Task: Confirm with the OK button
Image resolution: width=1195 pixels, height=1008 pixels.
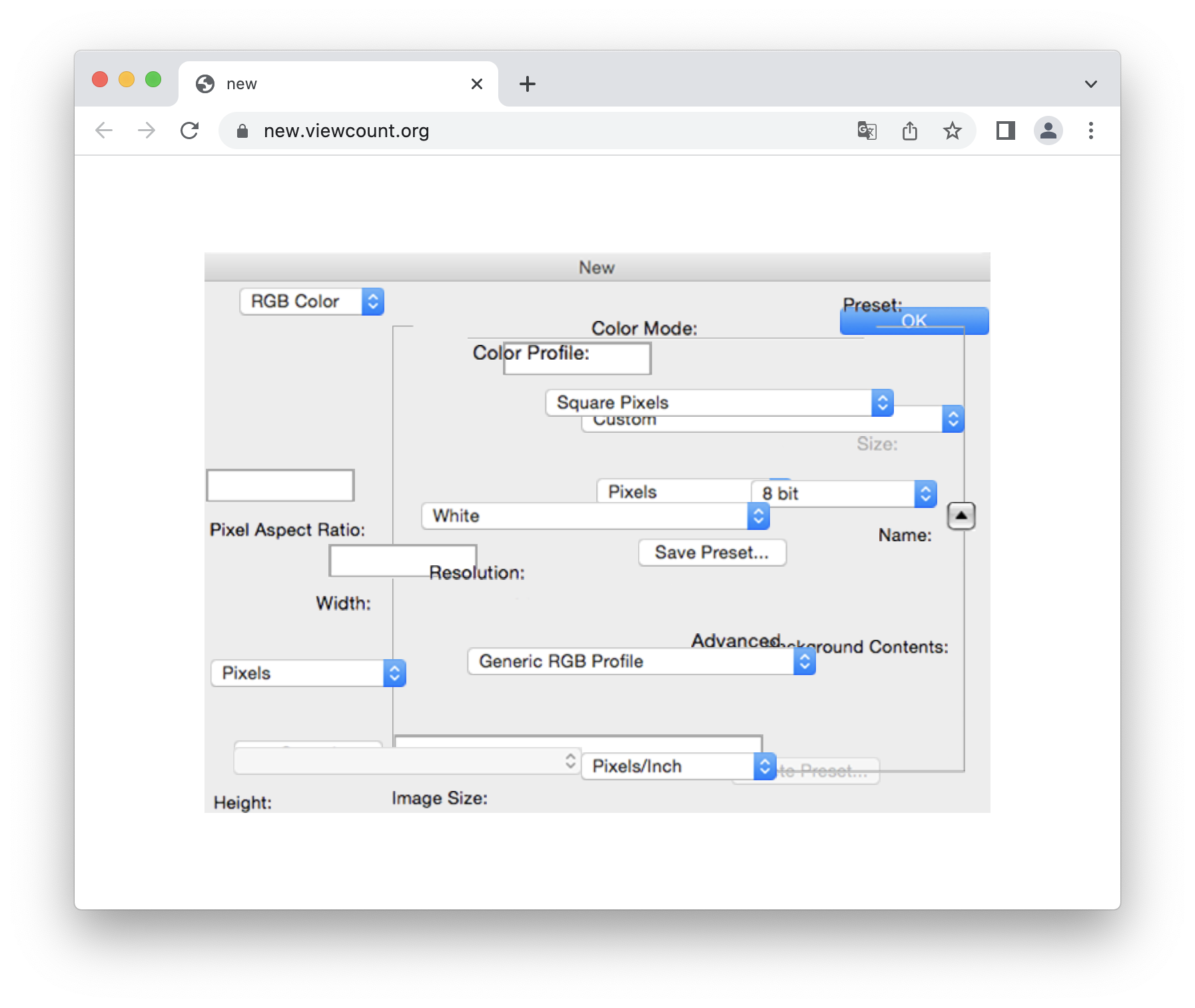Action: tap(914, 321)
